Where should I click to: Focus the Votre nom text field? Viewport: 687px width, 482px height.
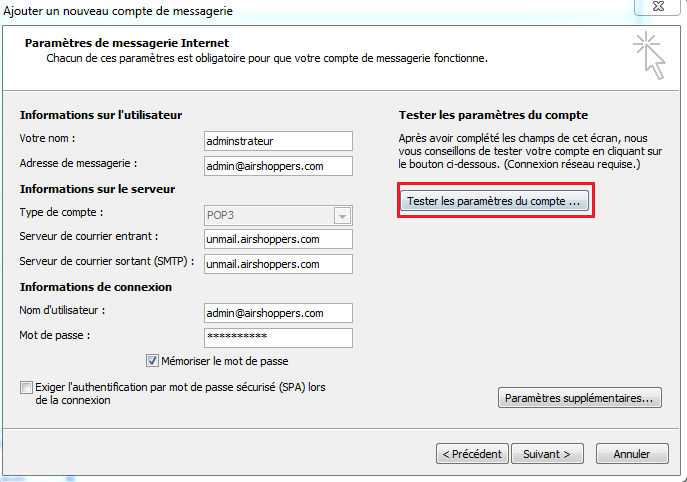[x=278, y=141]
